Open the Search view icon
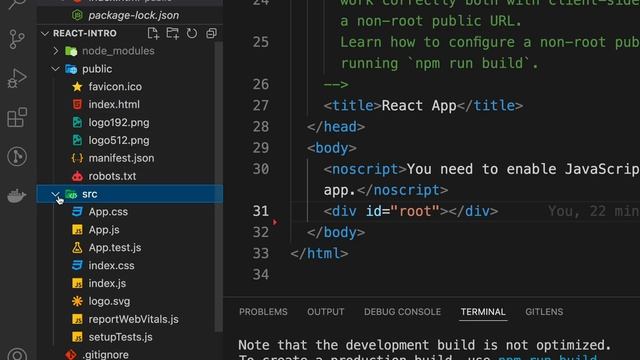The width and height of the screenshot is (640, 360). pyautogui.click(x=17, y=4)
